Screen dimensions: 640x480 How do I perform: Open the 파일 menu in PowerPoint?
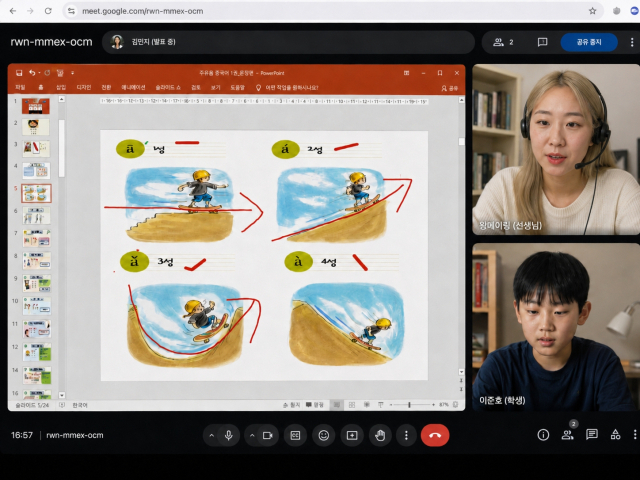point(20,88)
